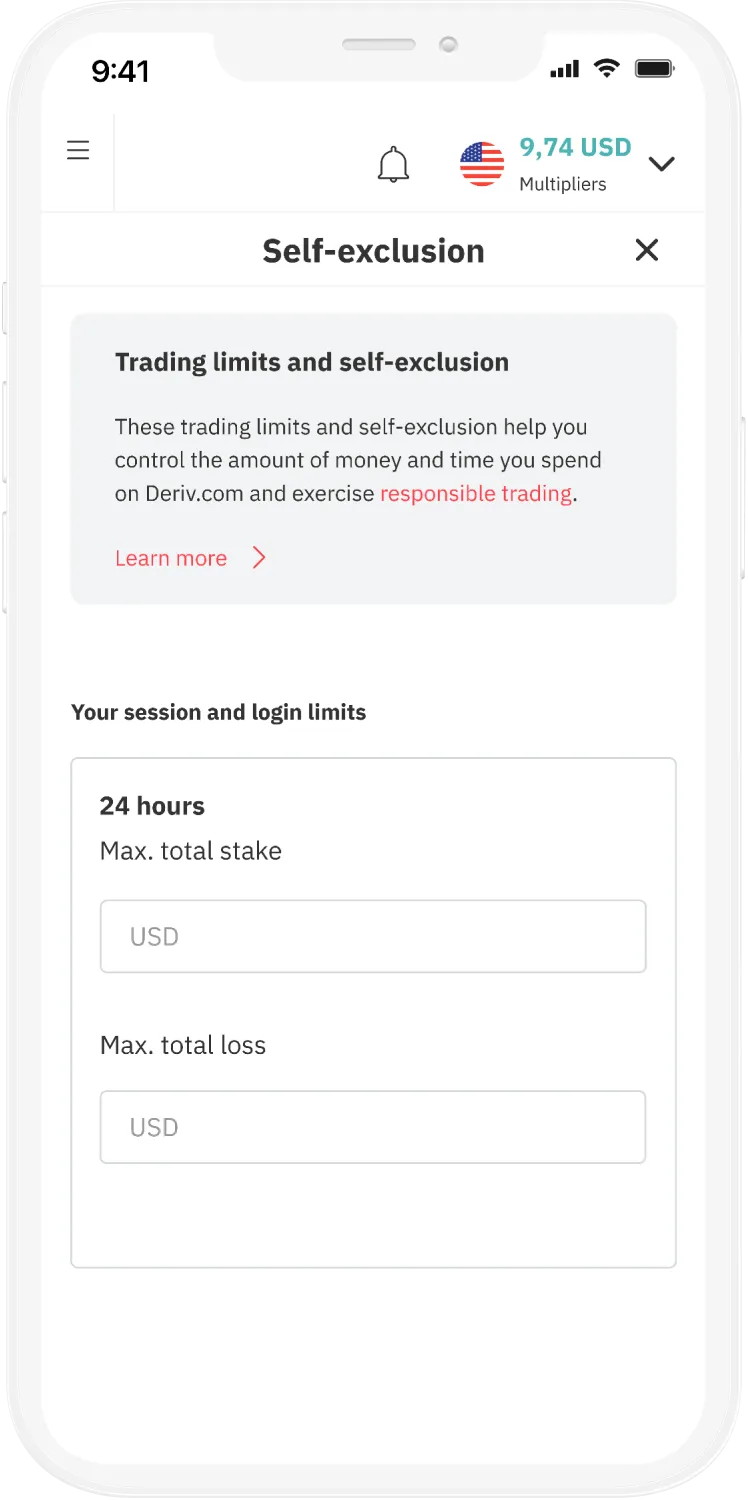Click the US flag account icon
The width and height of the screenshot is (748, 1500).
point(482,163)
